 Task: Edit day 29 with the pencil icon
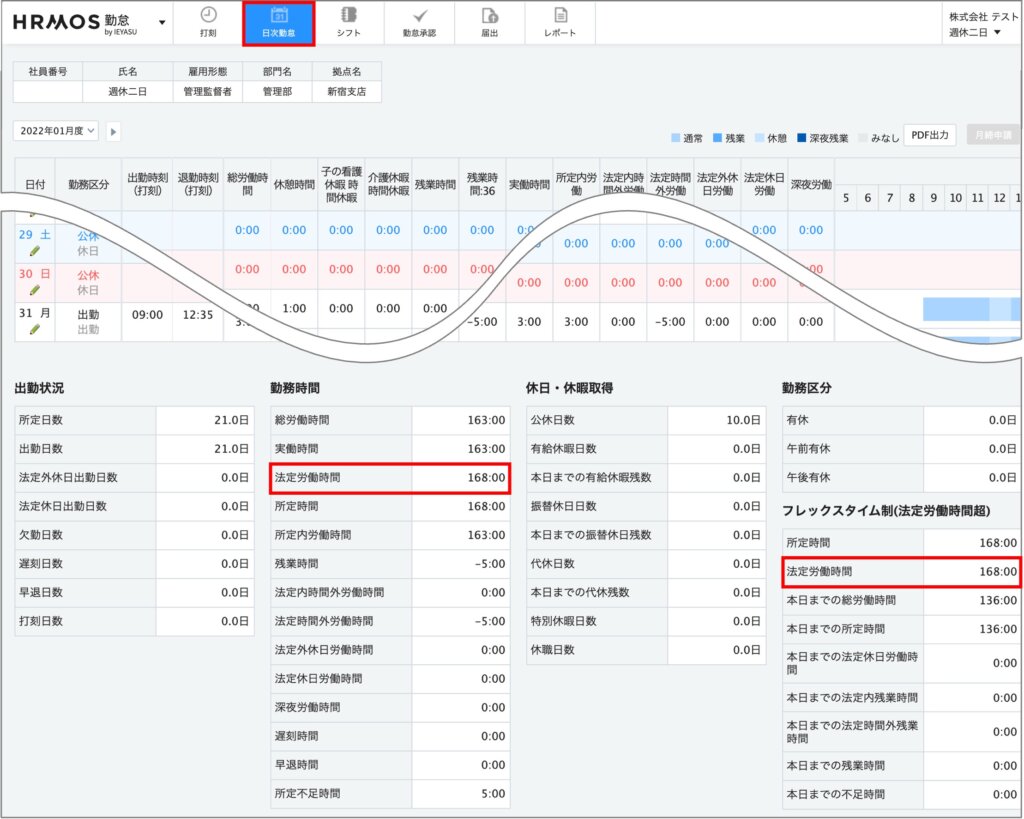pos(35,251)
